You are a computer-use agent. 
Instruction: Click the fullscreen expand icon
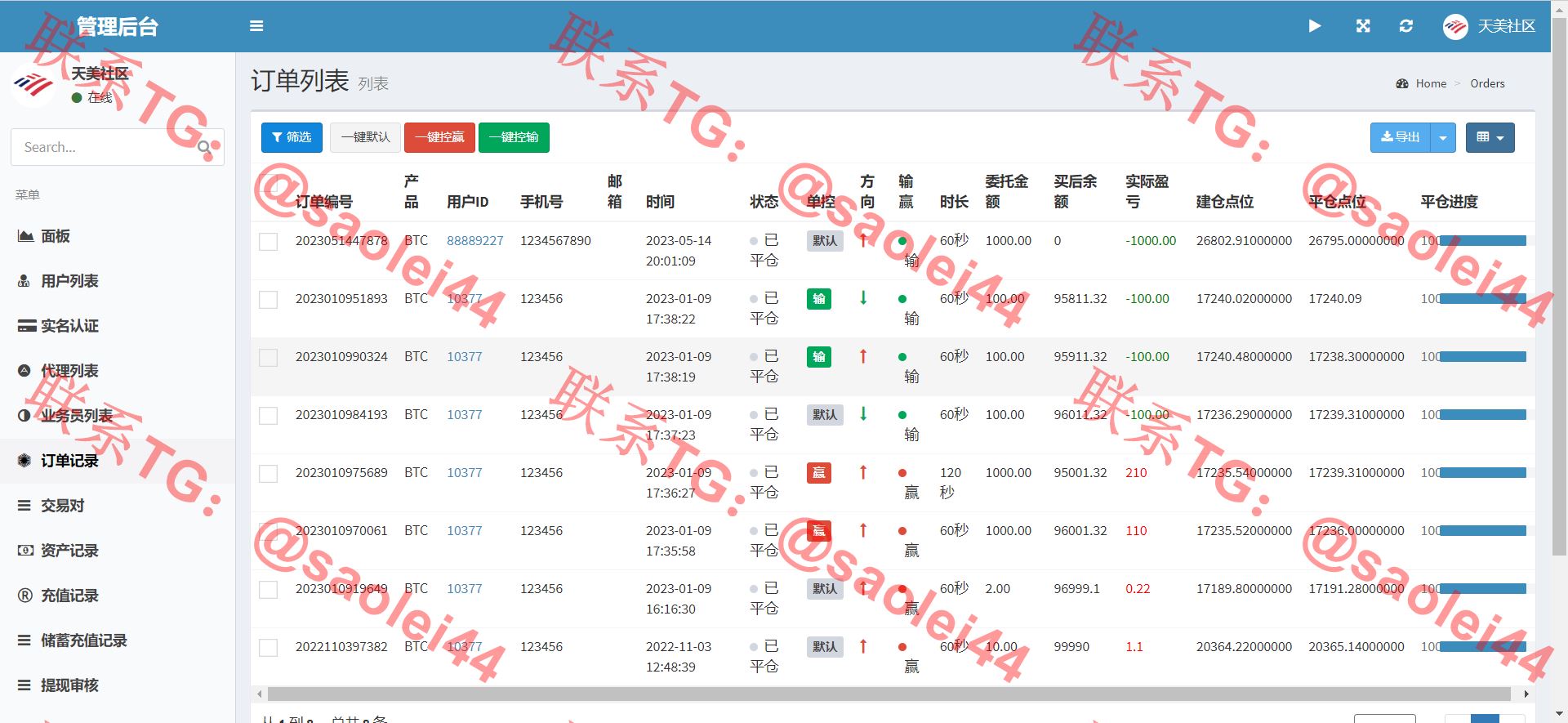click(1363, 26)
